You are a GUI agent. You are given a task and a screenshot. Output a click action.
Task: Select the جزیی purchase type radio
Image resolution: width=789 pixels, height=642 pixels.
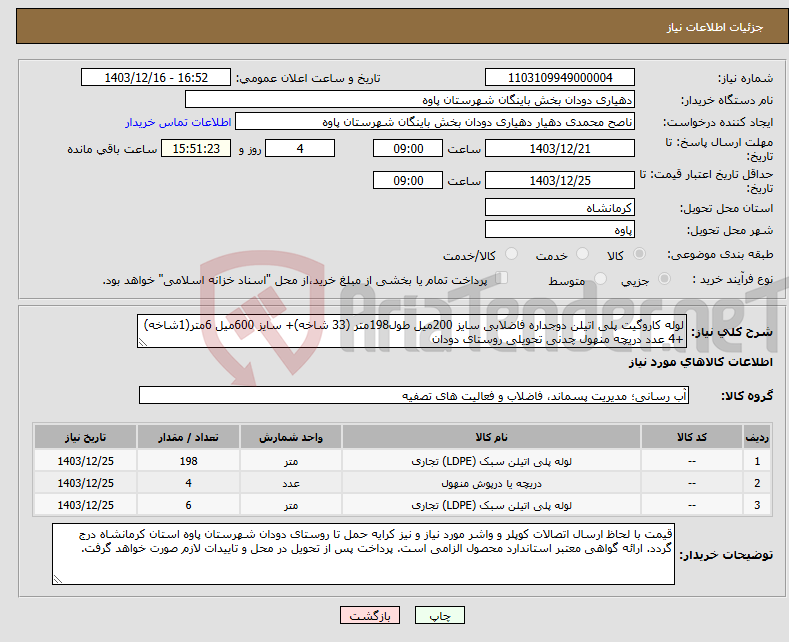coord(664,279)
